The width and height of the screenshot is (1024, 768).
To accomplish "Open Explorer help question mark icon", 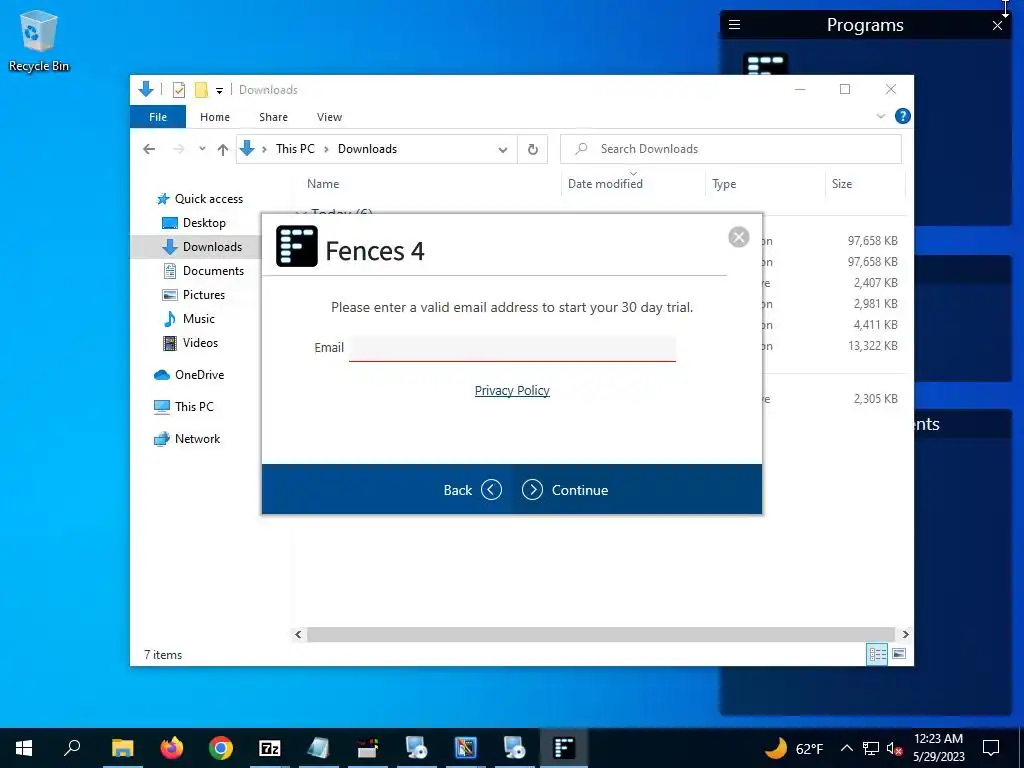I will point(903,116).
